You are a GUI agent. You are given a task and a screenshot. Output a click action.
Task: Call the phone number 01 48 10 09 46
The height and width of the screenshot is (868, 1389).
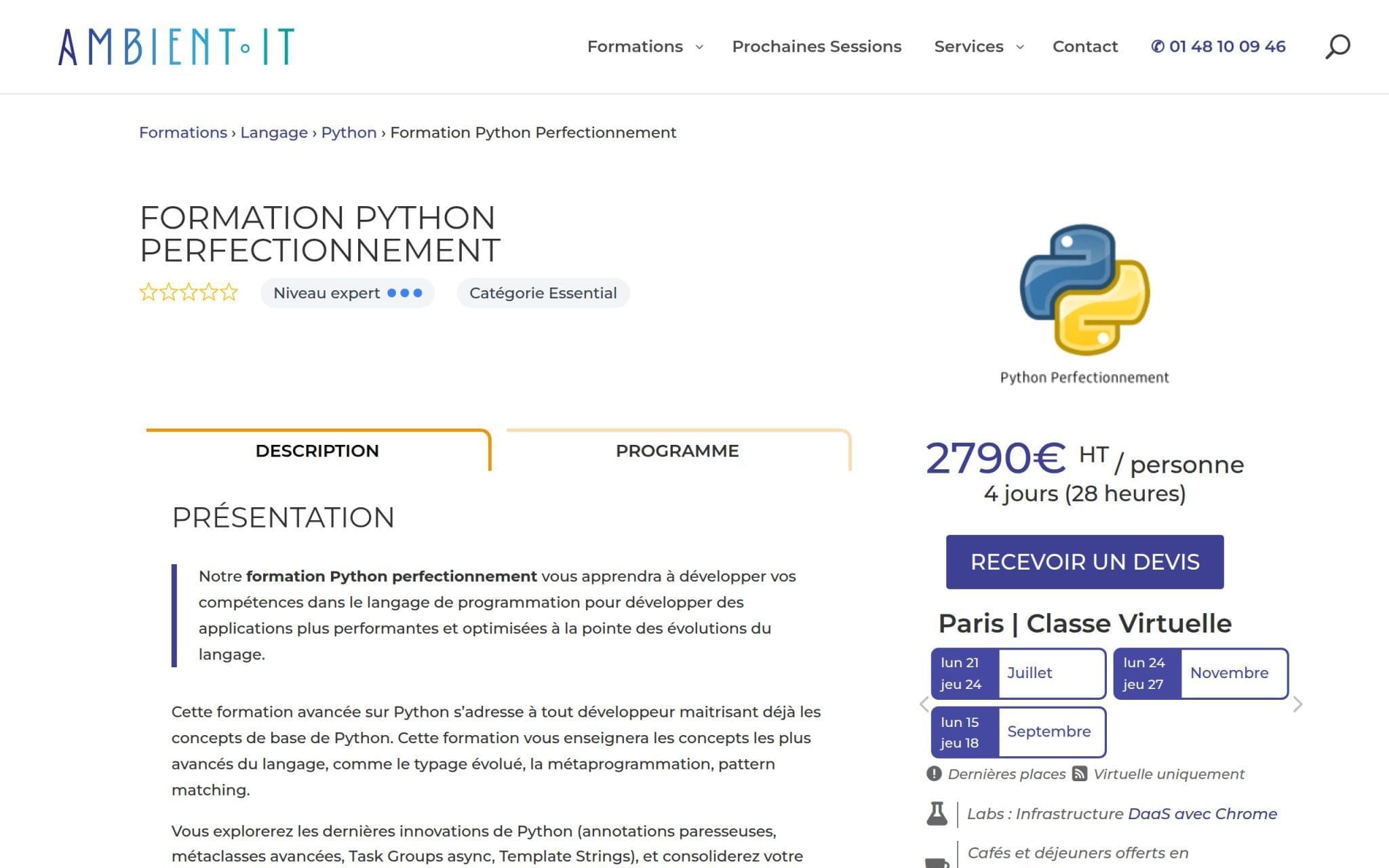[1218, 46]
